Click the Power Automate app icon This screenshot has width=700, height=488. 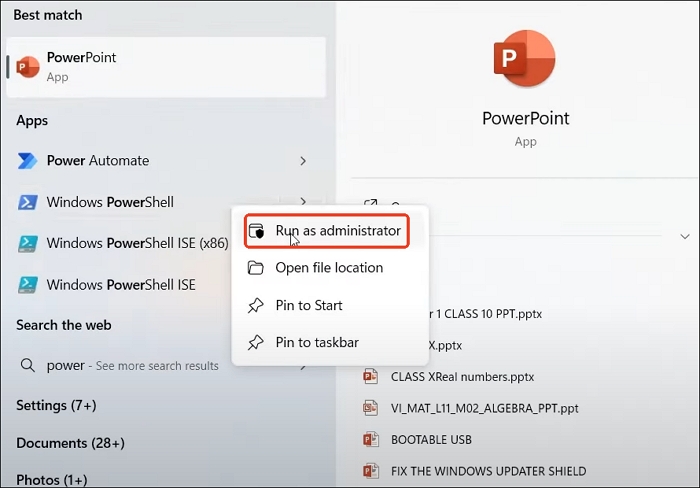[x=28, y=161]
